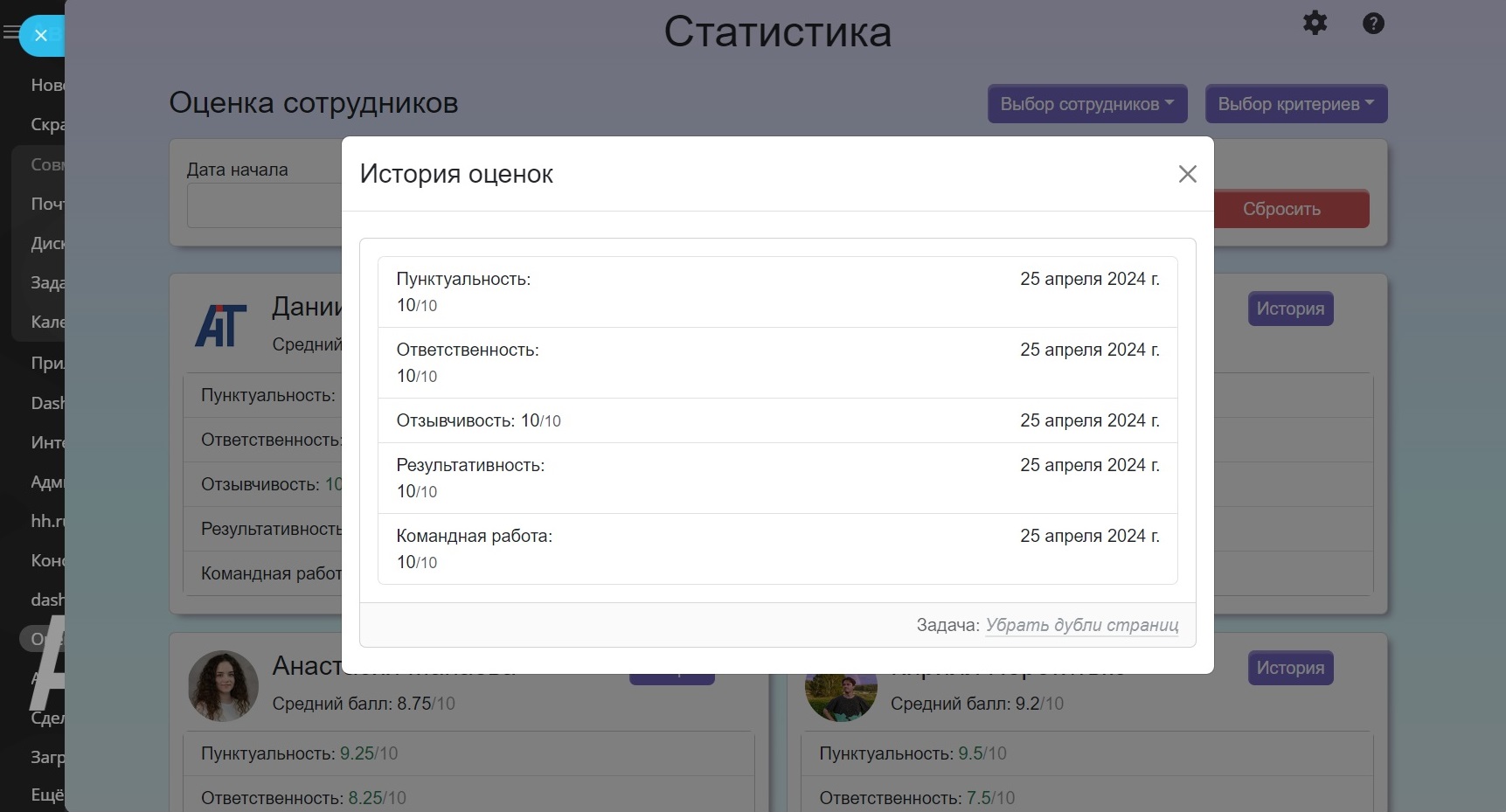Select the Пунктуальность row in history list

click(x=777, y=292)
